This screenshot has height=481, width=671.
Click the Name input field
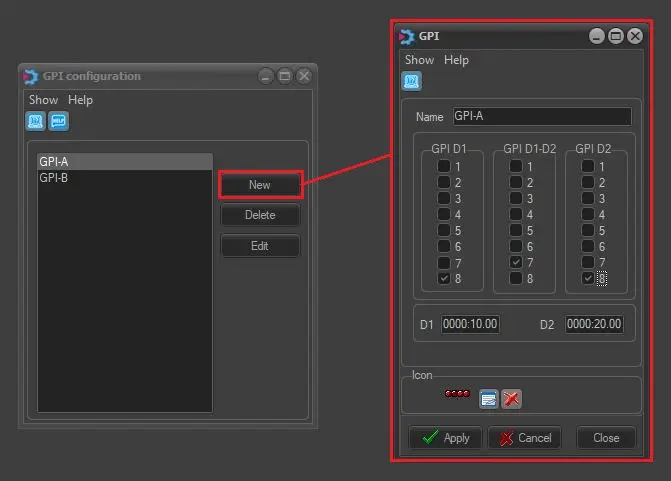[x=541, y=116]
